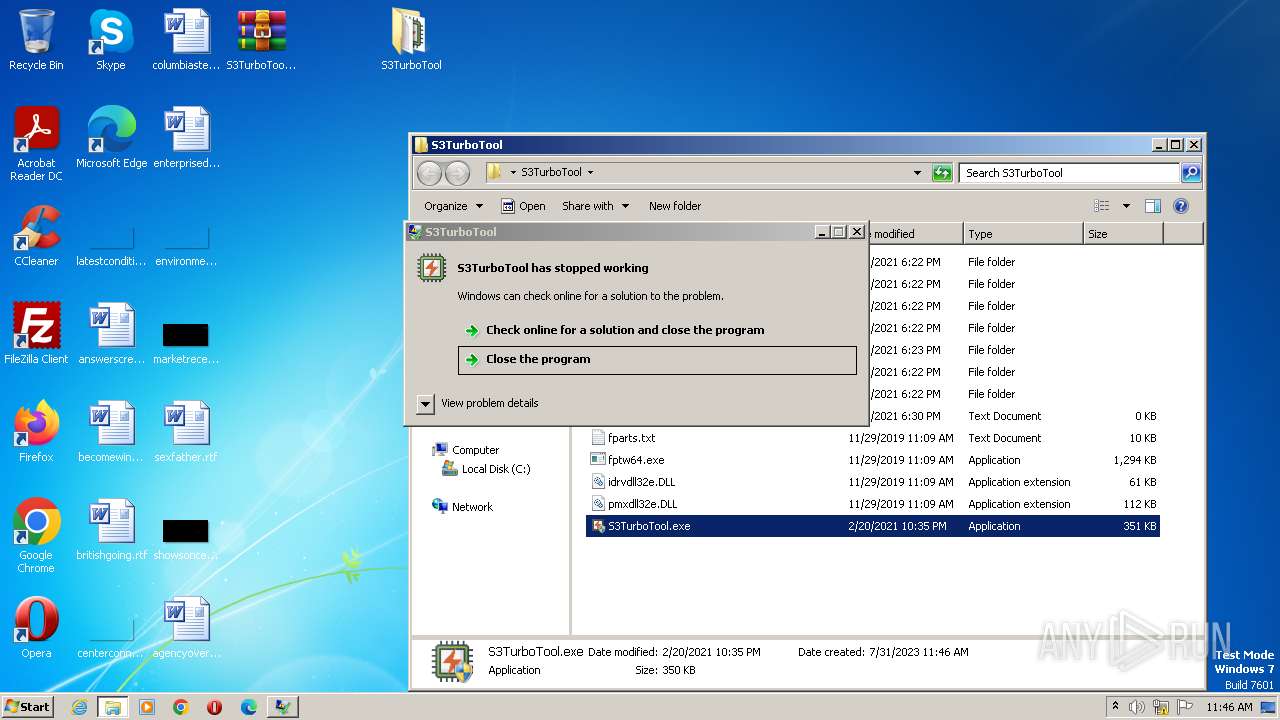Open Microsoft Edge desktop shortcut
The width and height of the screenshot is (1280, 720).
111,138
